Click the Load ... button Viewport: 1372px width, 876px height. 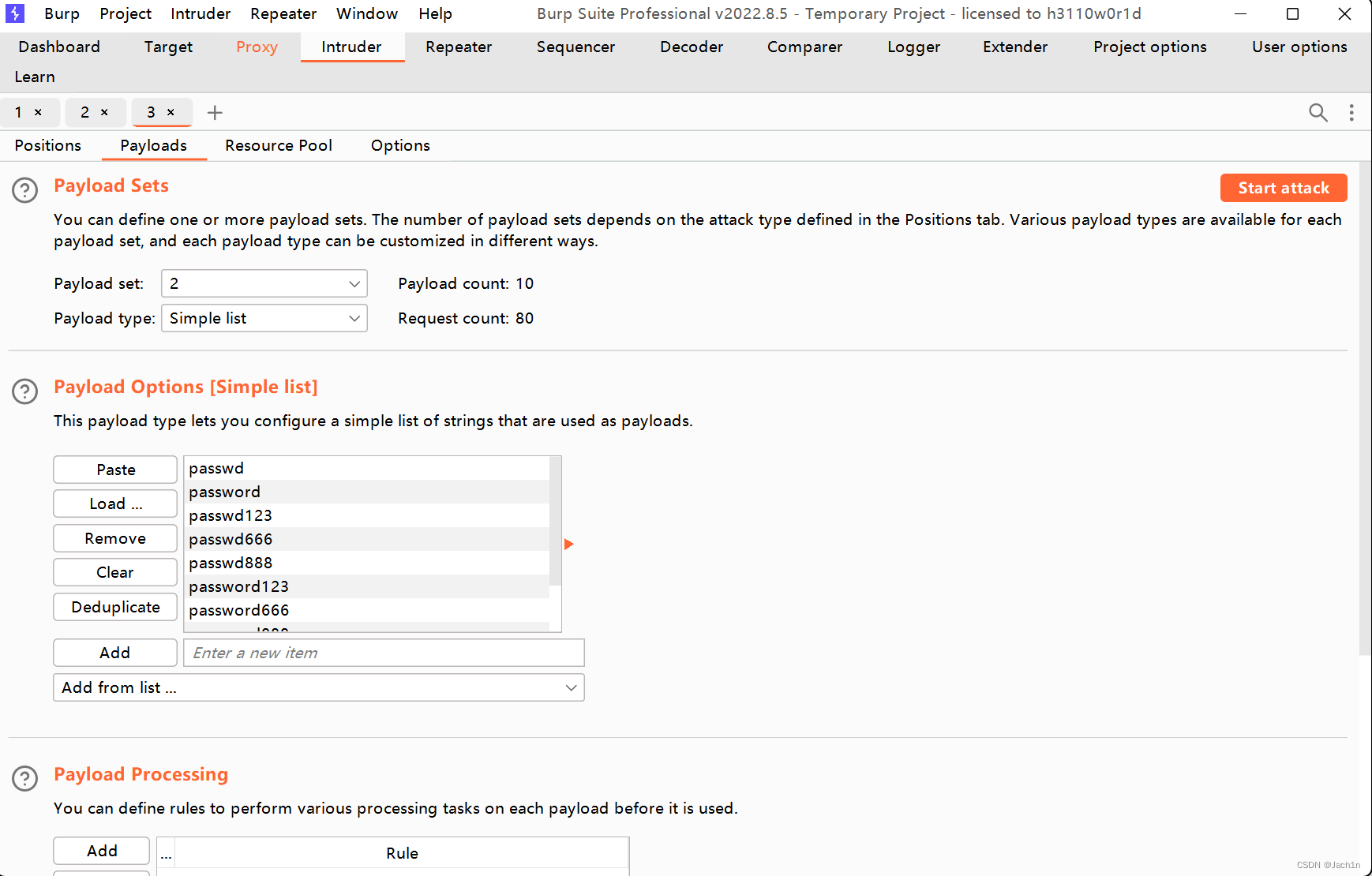pos(115,504)
